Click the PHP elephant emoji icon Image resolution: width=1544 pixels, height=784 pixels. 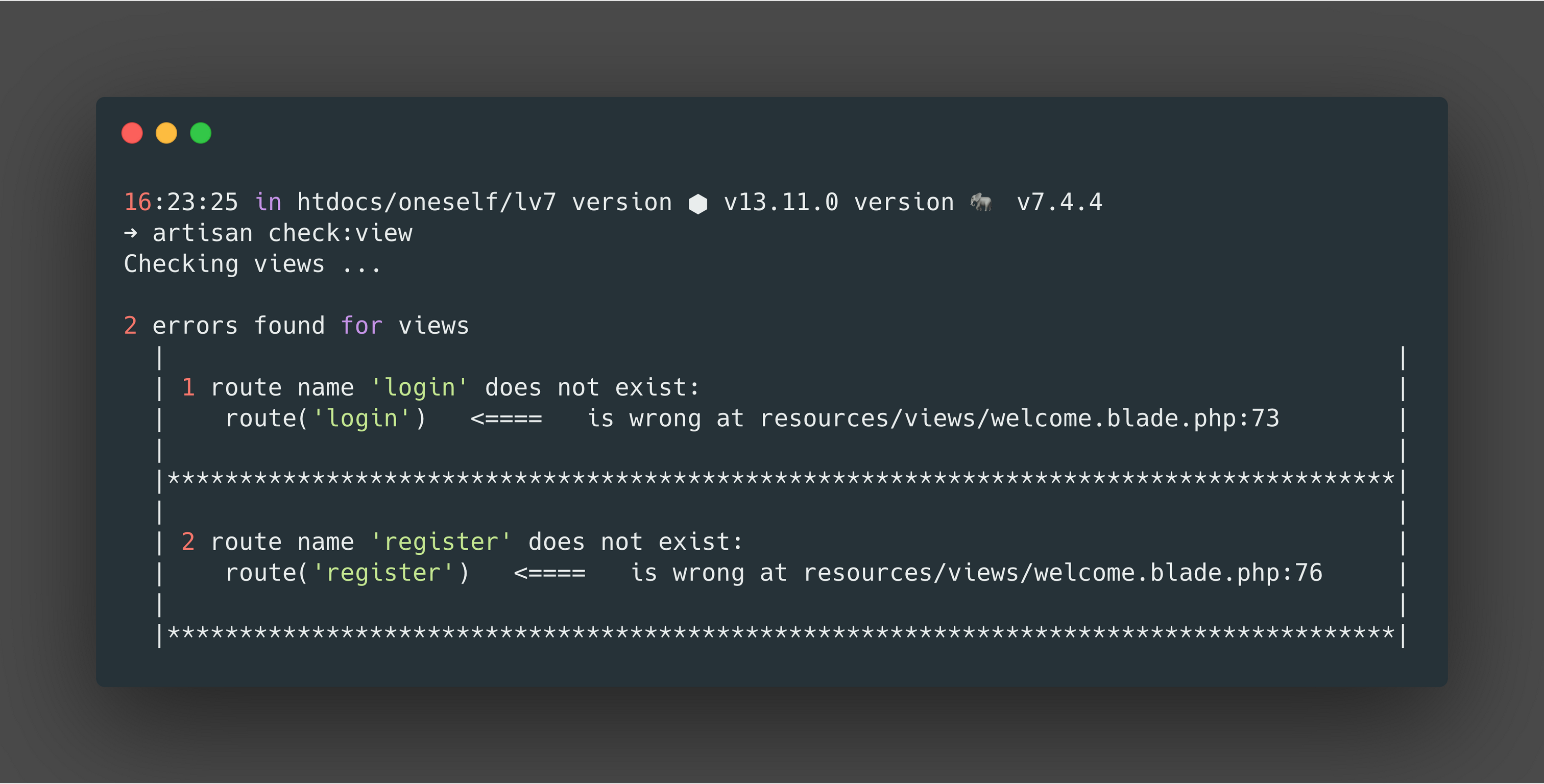pos(981,202)
